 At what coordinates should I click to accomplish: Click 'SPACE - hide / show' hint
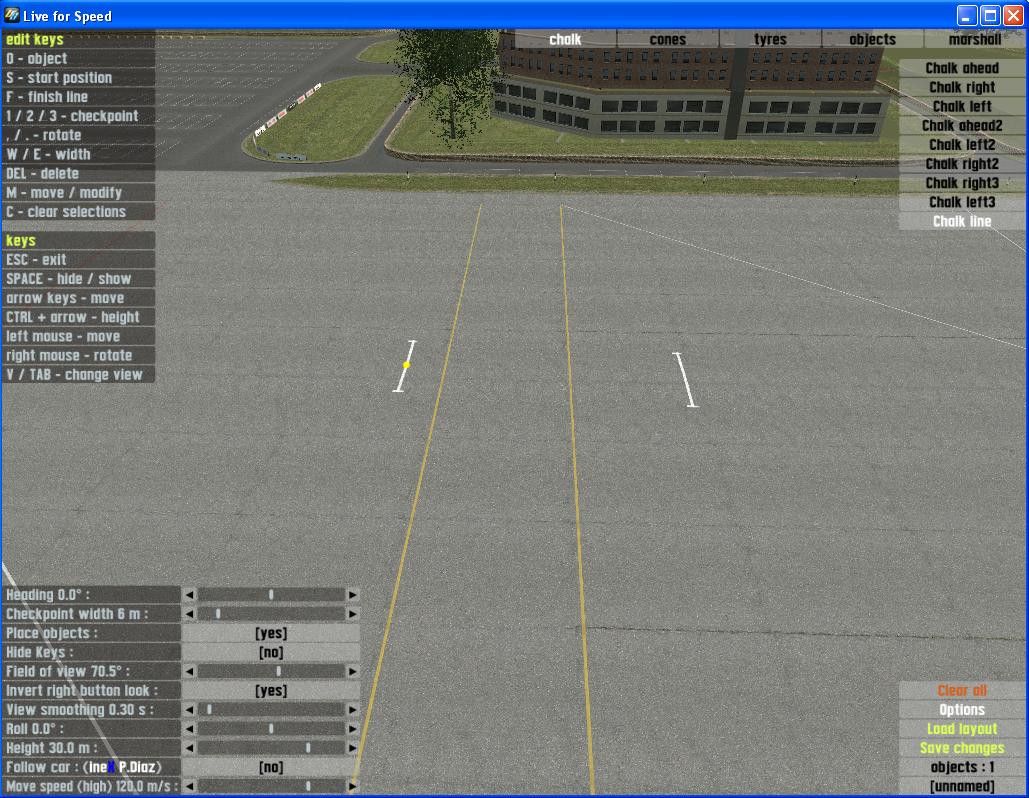79,279
